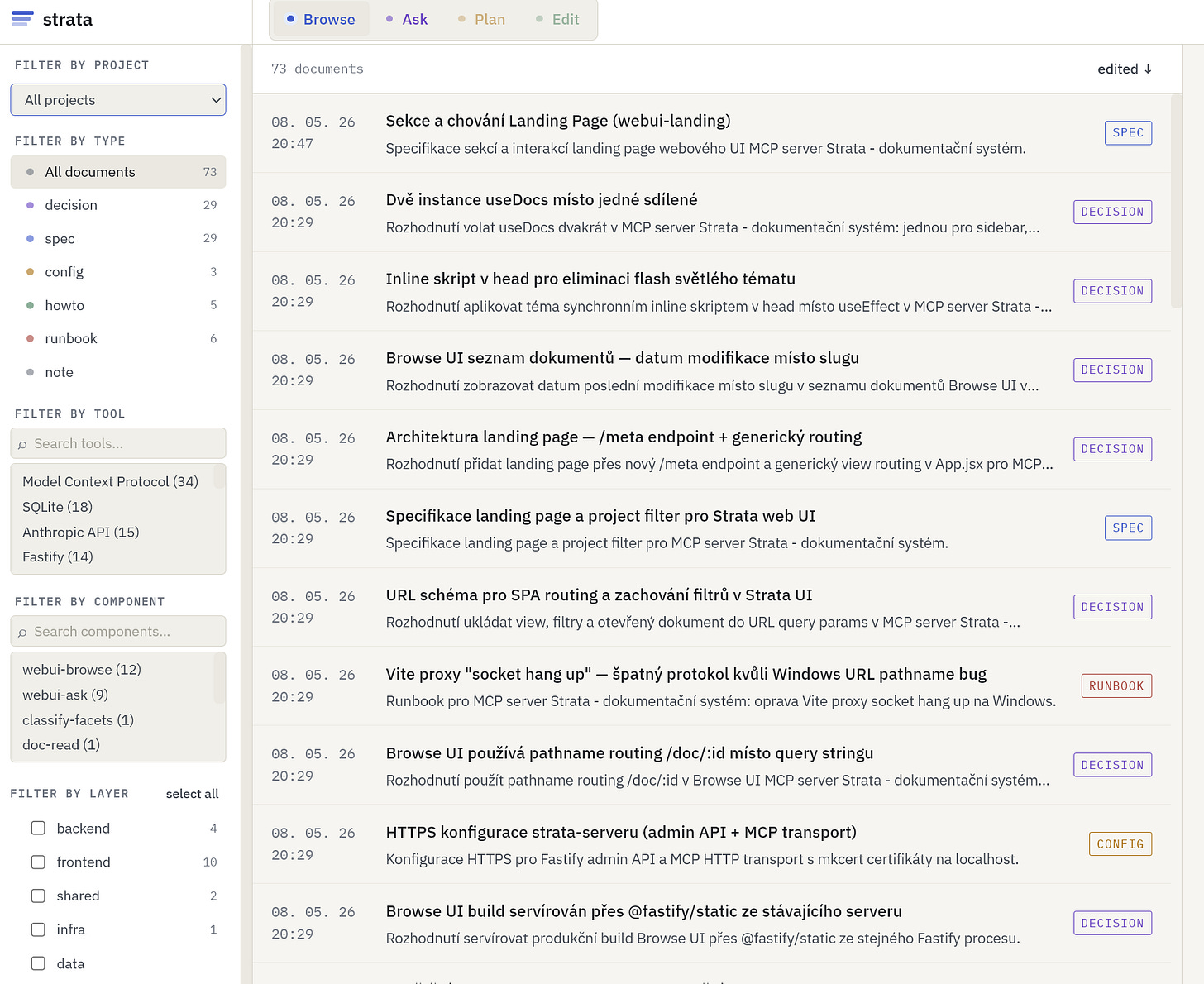1204x984 pixels.
Task: Click the strata logo icon
Action: coord(23,19)
